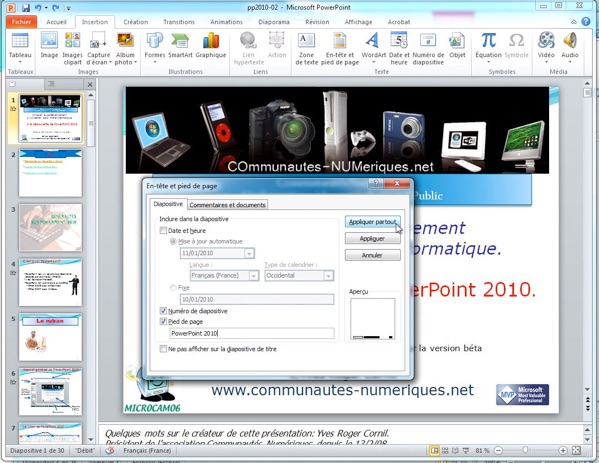Screen dimensions: 599x463
Task: Click Annuler to cancel dialog
Action: pos(372,255)
